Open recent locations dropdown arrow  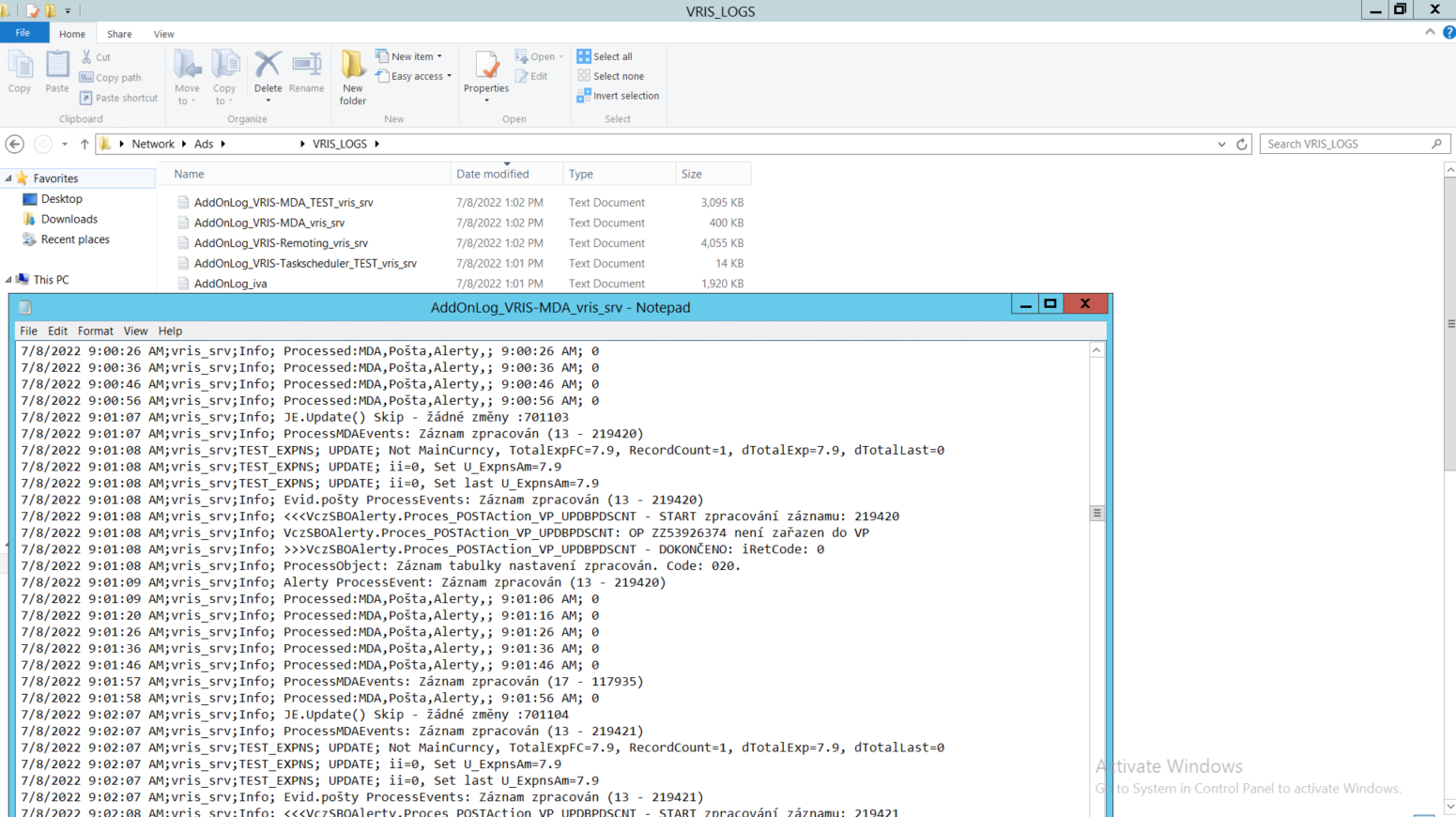point(65,144)
